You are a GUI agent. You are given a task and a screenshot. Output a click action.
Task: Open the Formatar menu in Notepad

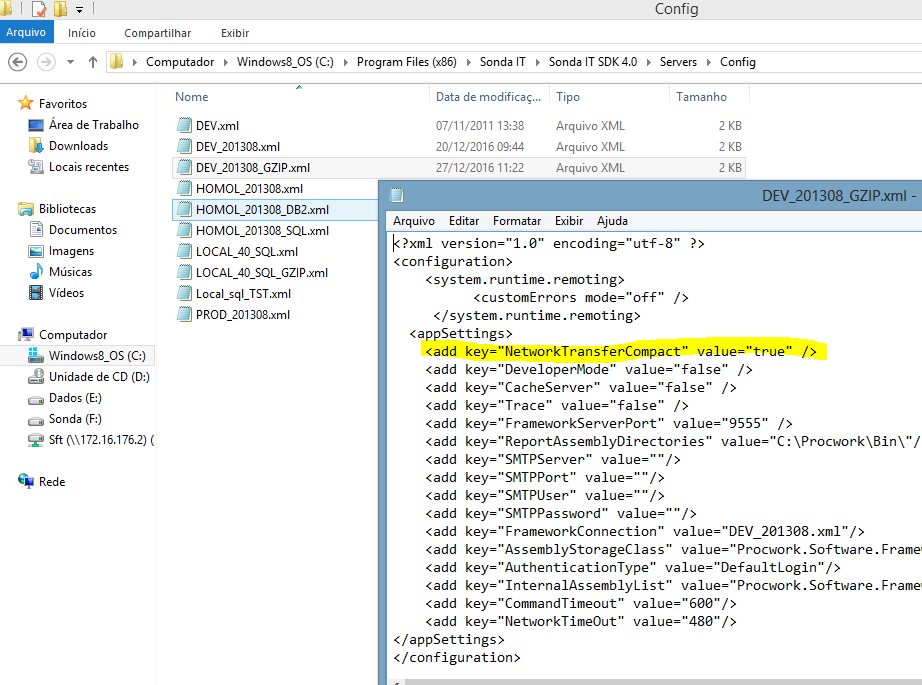click(517, 221)
